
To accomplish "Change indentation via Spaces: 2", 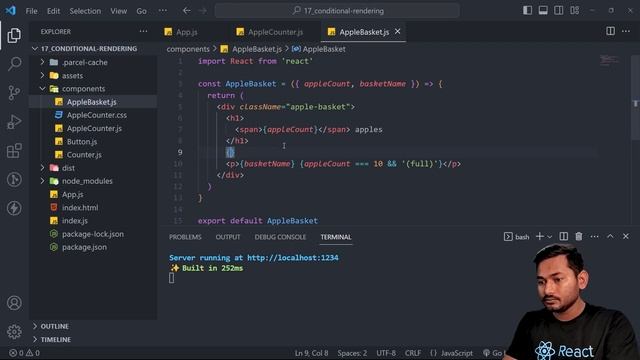I will point(352,353).
